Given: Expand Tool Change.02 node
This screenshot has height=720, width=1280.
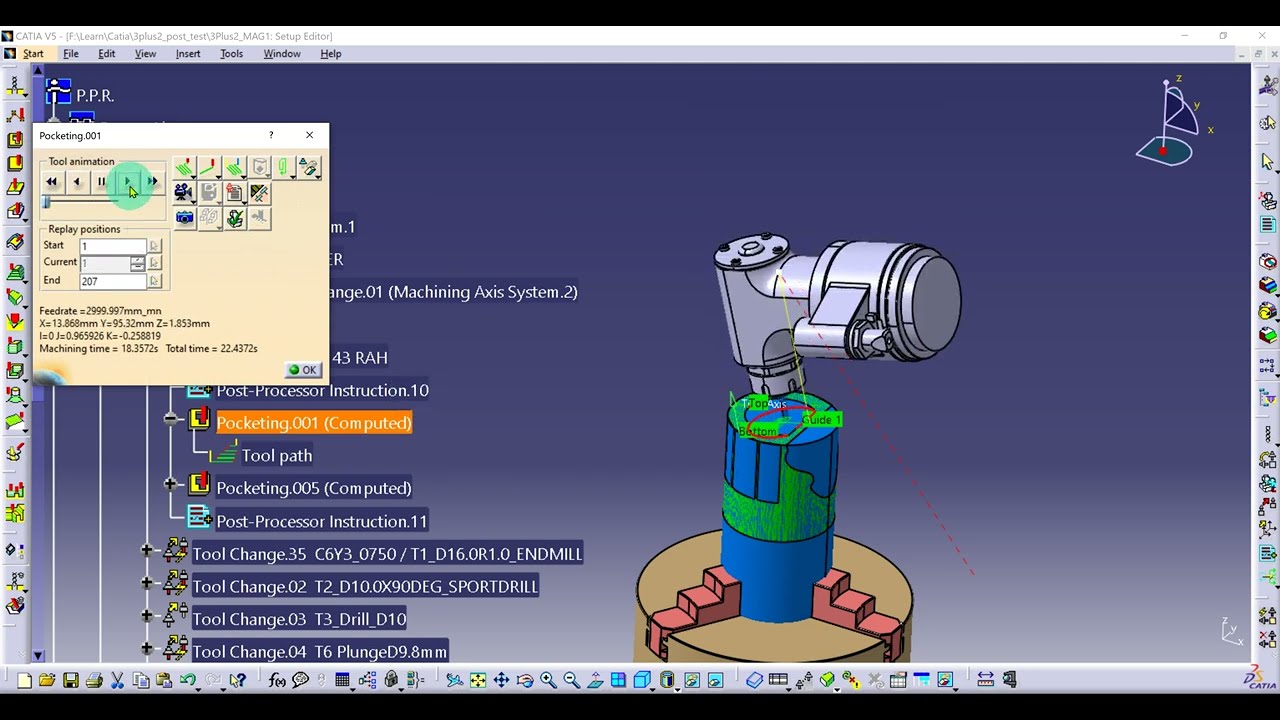Looking at the screenshot, I should 147,584.
